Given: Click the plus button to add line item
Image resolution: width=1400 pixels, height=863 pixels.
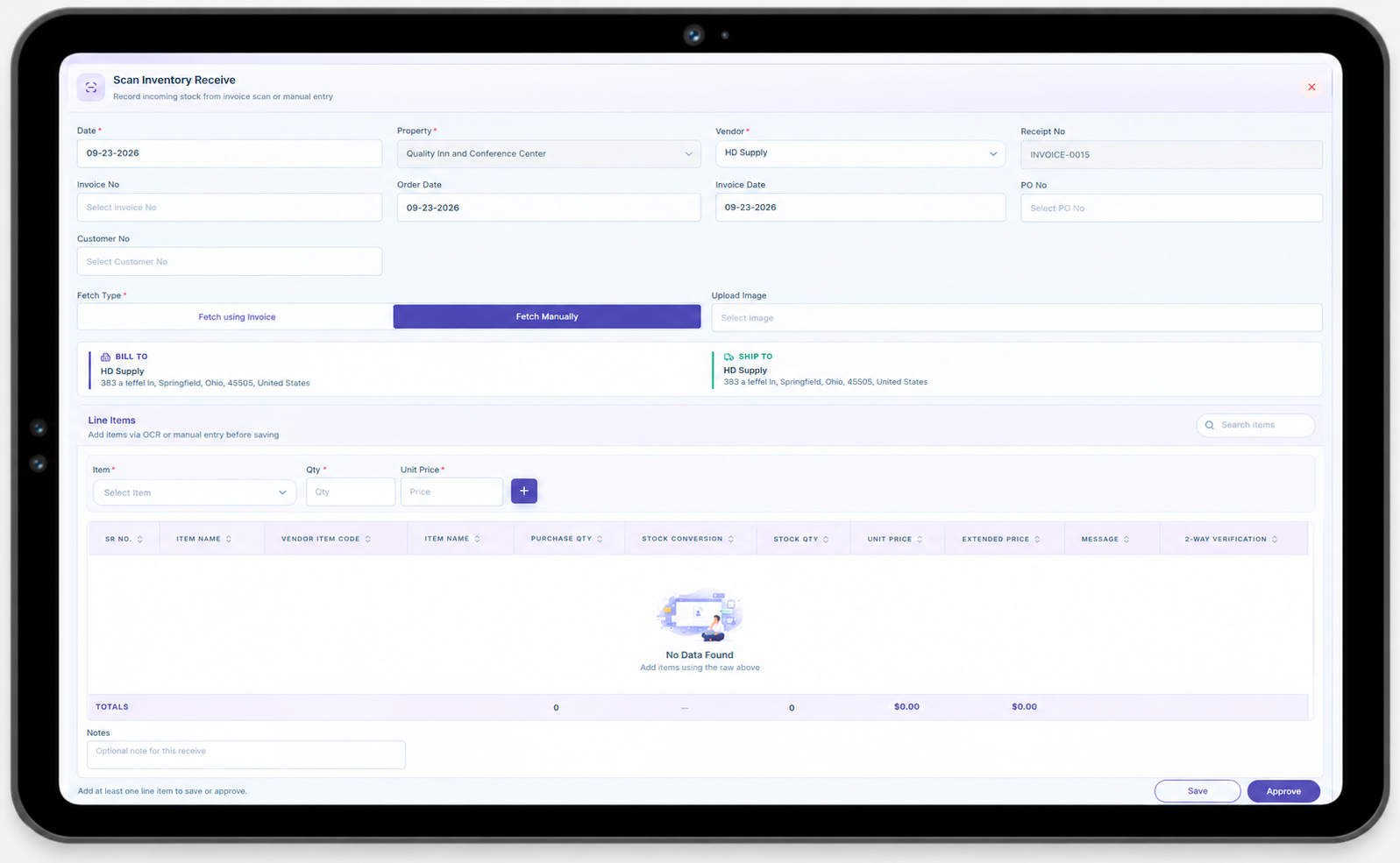Looking at the screenshot, I should [x=524, y=492].
